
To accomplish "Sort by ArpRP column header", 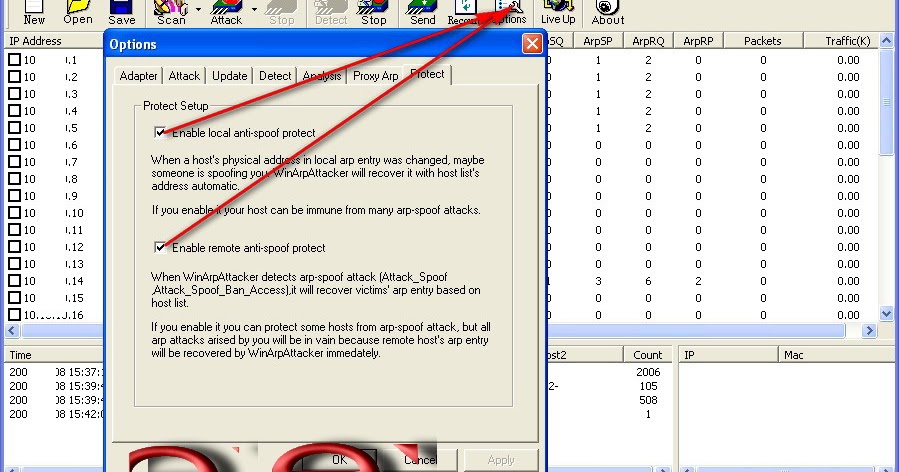I will 698,41.
